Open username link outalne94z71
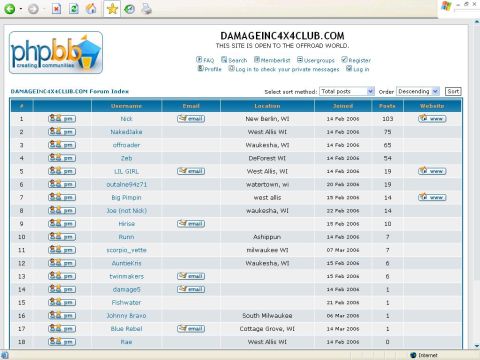Image resolution: width=480 pixels, height=360 pixels. click(126, 184)
